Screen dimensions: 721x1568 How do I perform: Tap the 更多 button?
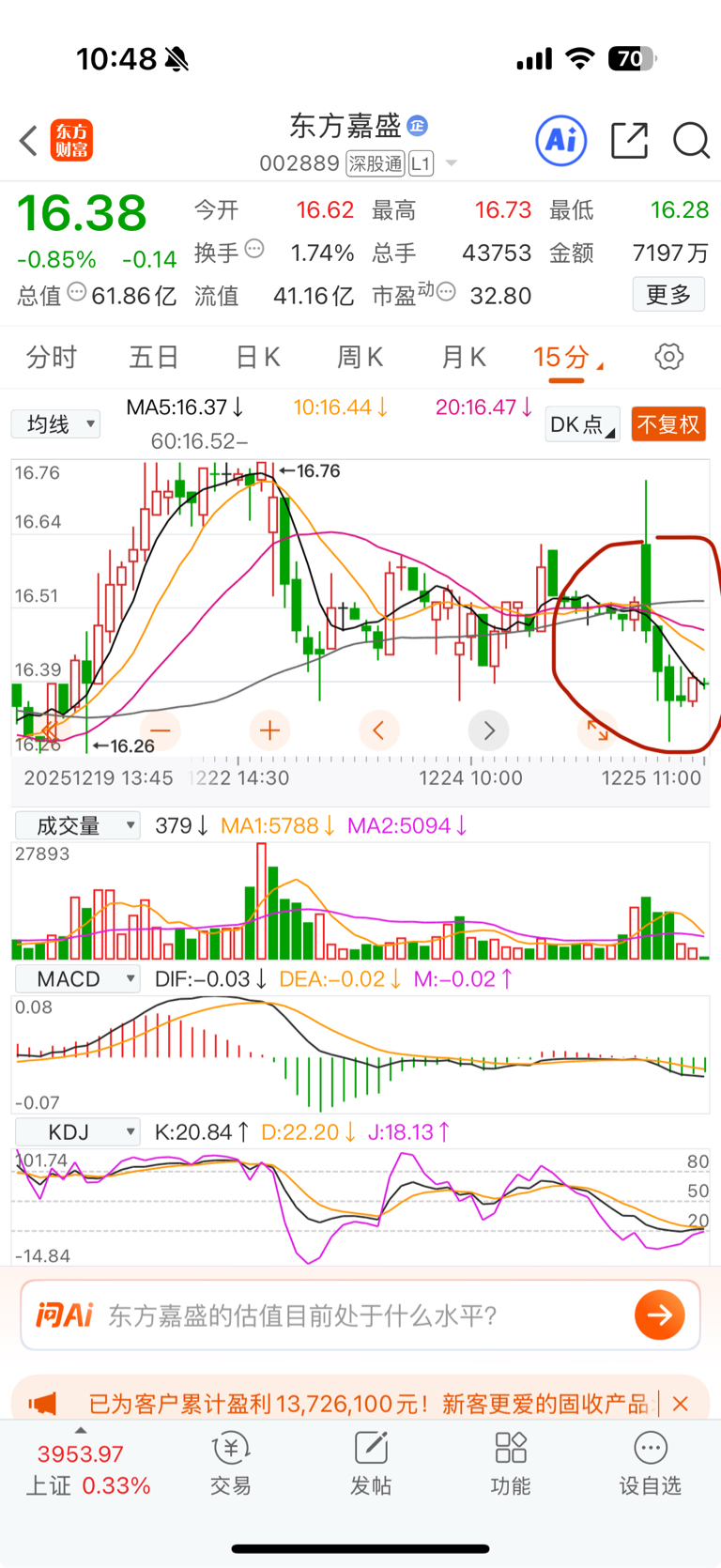pyautogui.click(x=668, y=295)
